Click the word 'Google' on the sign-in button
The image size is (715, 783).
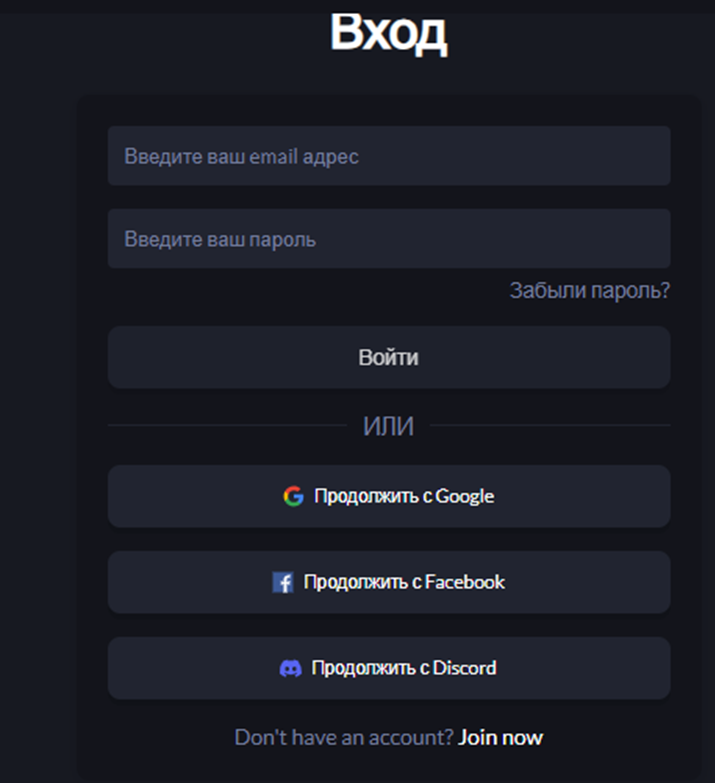464,496
